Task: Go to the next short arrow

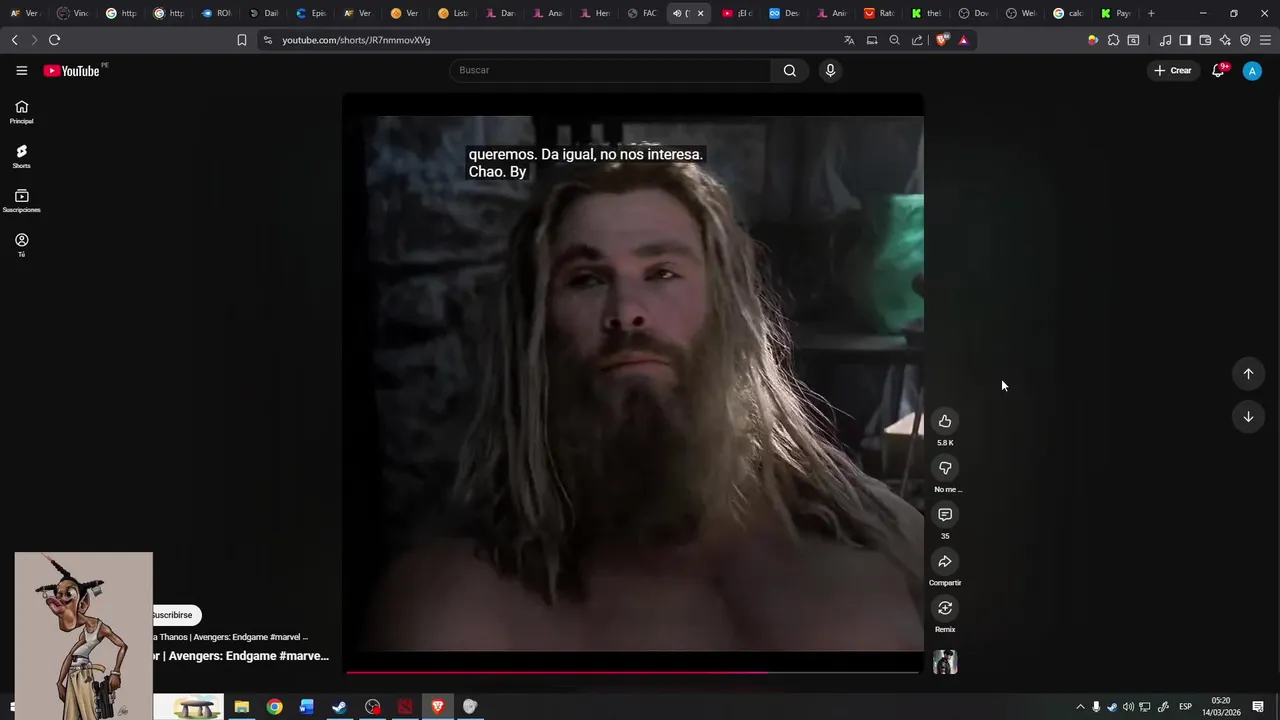Action: [x=1248, y=417]
